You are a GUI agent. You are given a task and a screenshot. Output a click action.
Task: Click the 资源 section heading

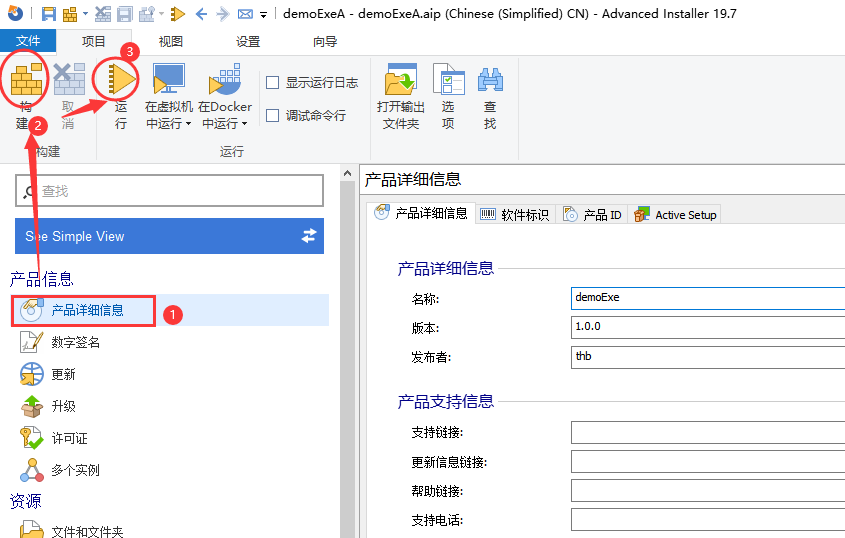click(25, 501)
